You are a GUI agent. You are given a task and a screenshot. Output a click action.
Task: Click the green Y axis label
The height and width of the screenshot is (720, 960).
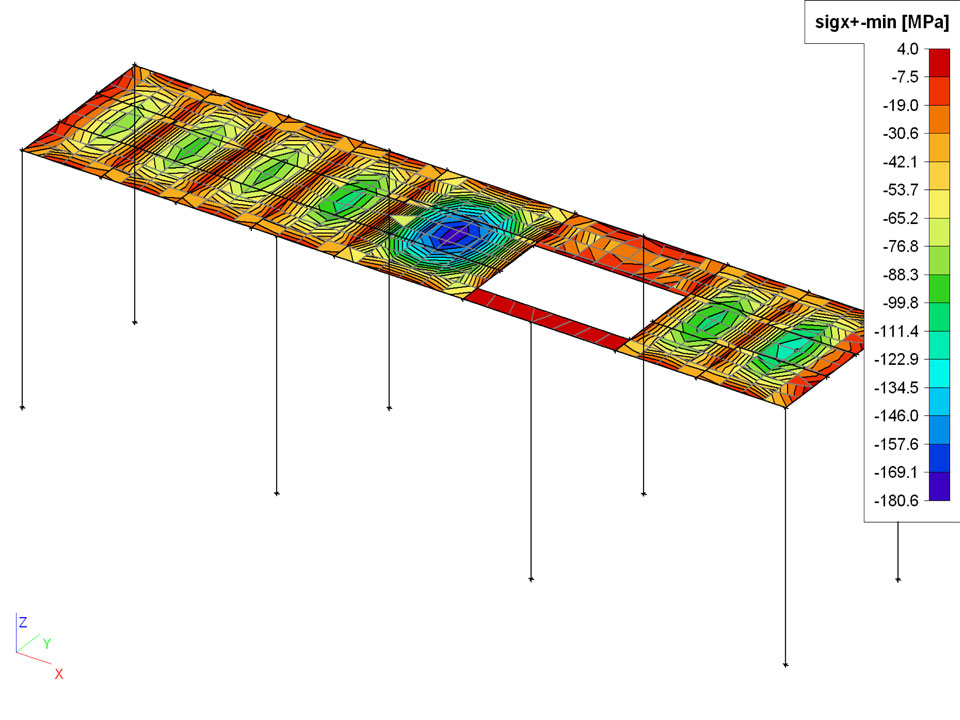[x=46, y=644]
